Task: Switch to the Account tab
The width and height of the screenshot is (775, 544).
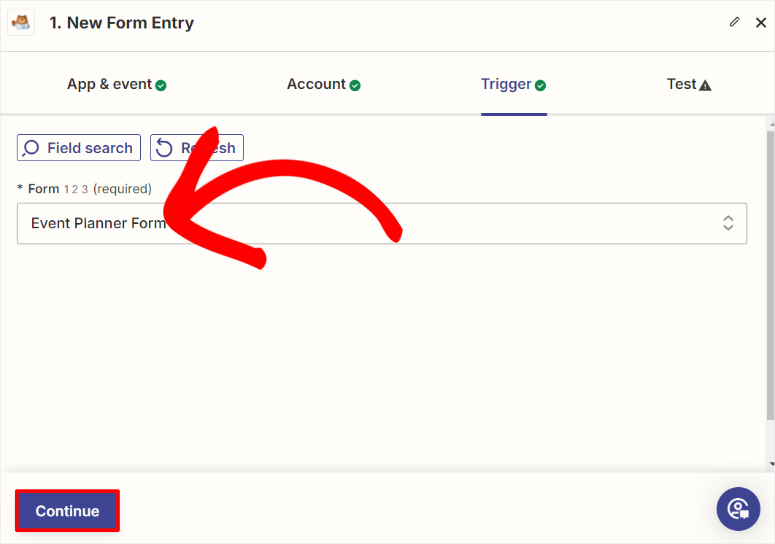Action: pyautogui.click(x=324, y=84)
